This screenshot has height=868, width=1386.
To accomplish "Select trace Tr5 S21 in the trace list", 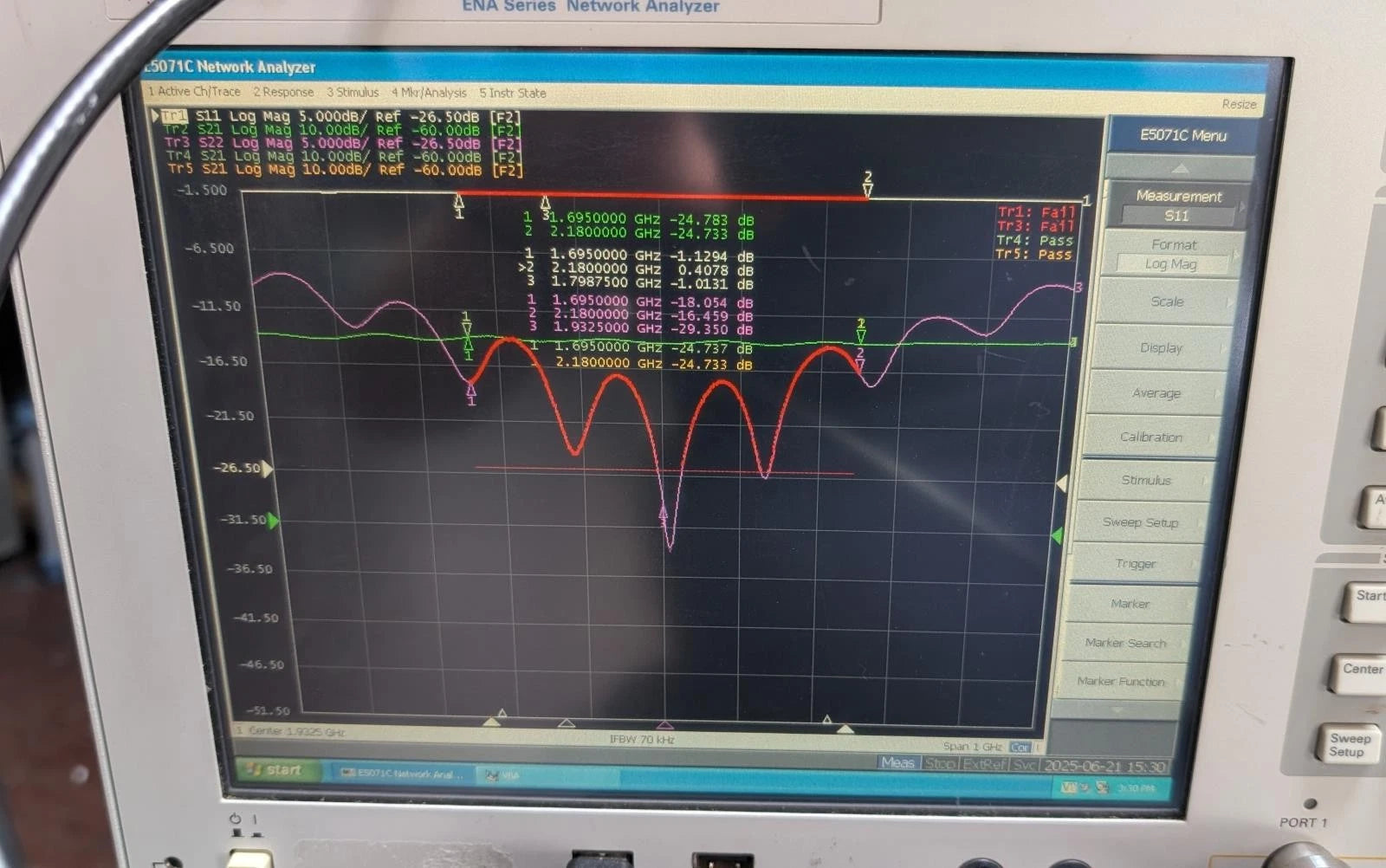I will (x=346, y=170).
